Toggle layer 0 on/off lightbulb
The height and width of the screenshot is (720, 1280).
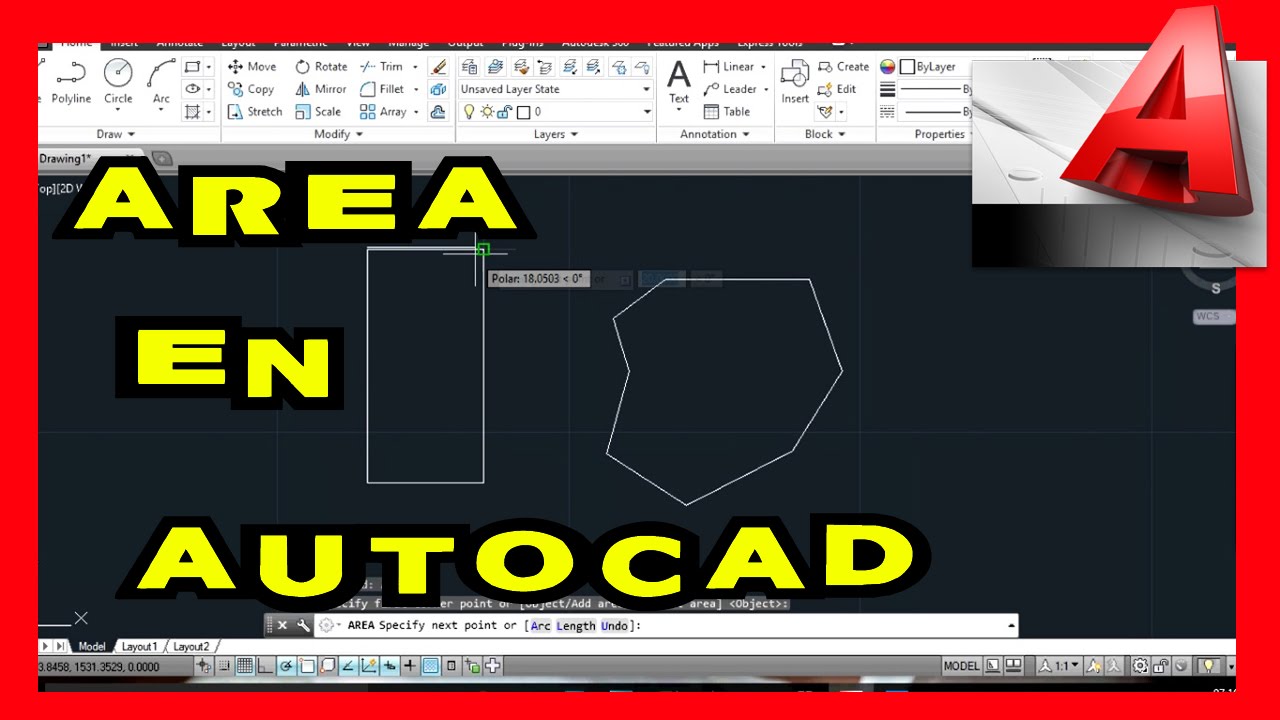coord(468,112)
